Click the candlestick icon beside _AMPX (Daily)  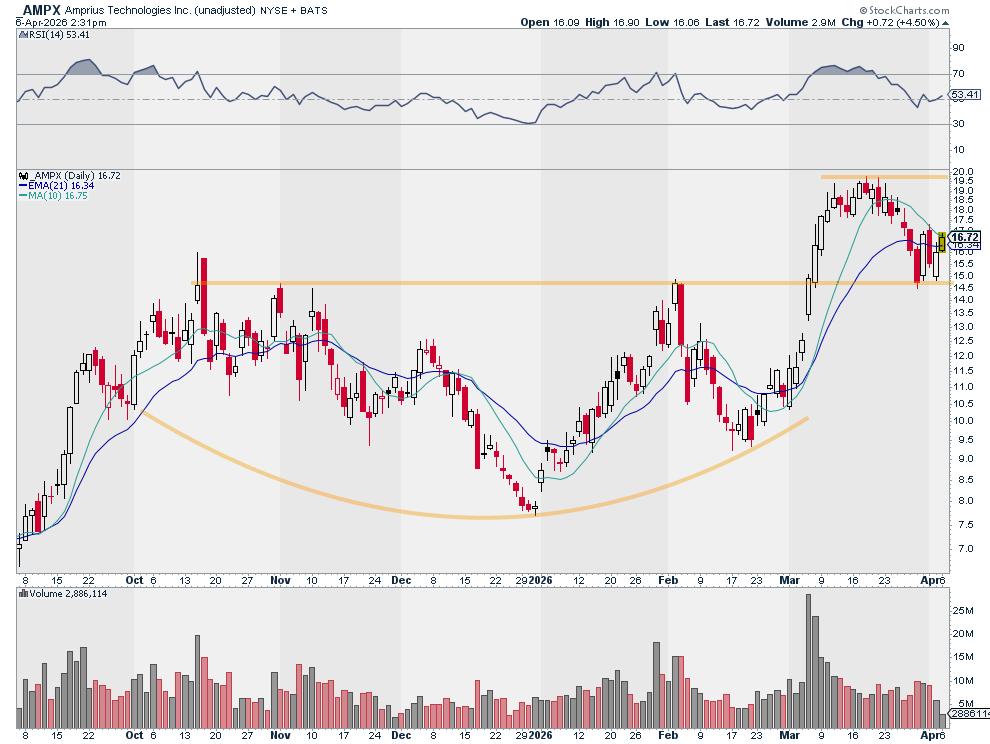click(23, 176)
